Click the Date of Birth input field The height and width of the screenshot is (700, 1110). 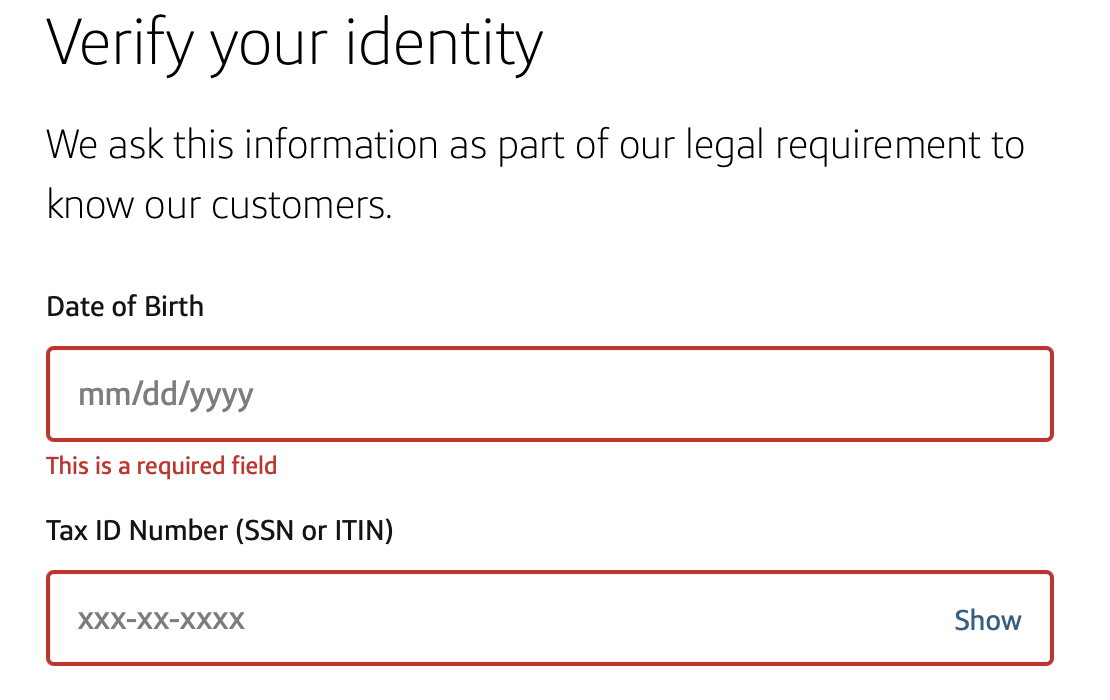click(549, 394)
